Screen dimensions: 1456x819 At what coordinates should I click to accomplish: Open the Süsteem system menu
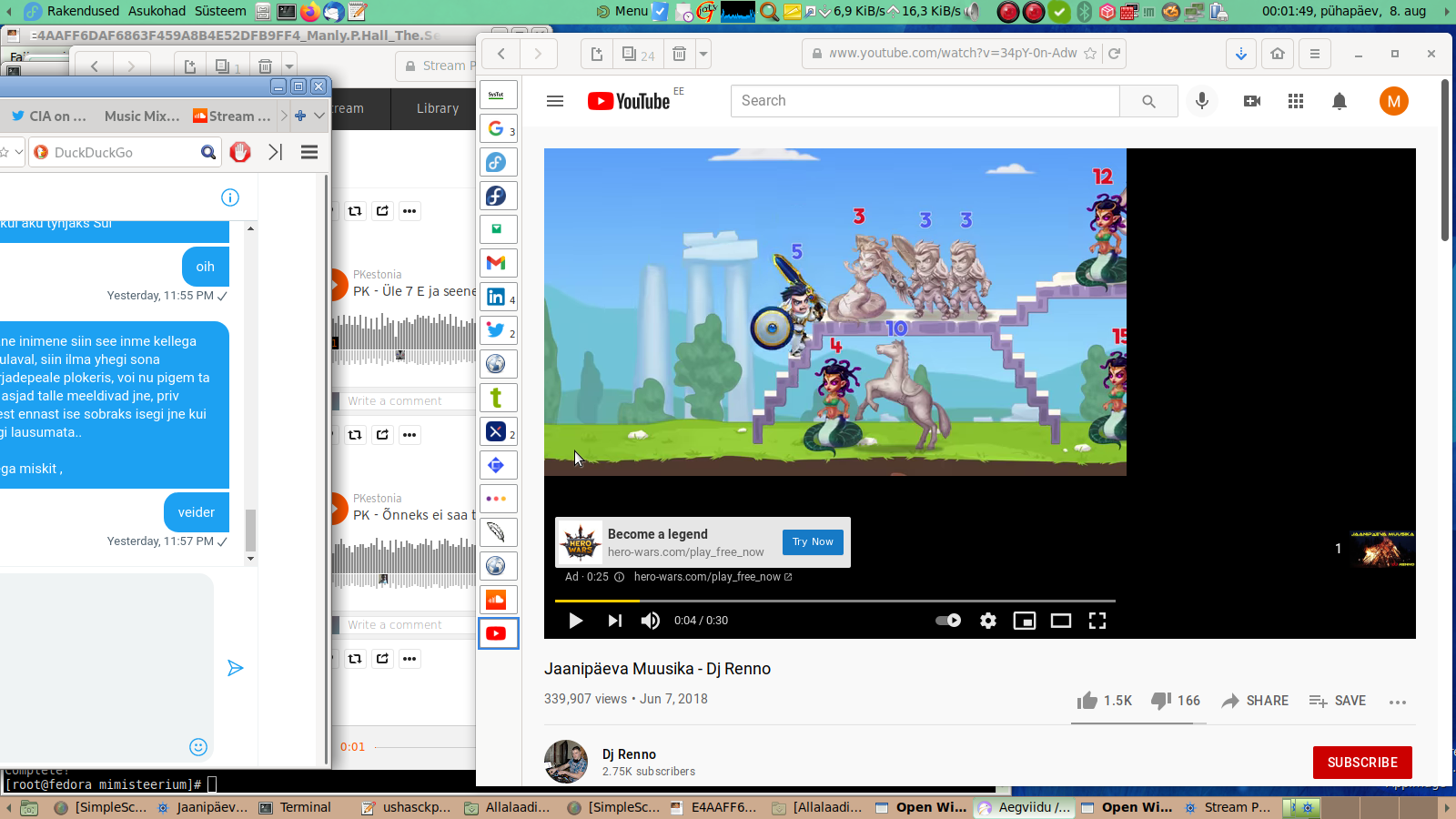pos(220,11)
